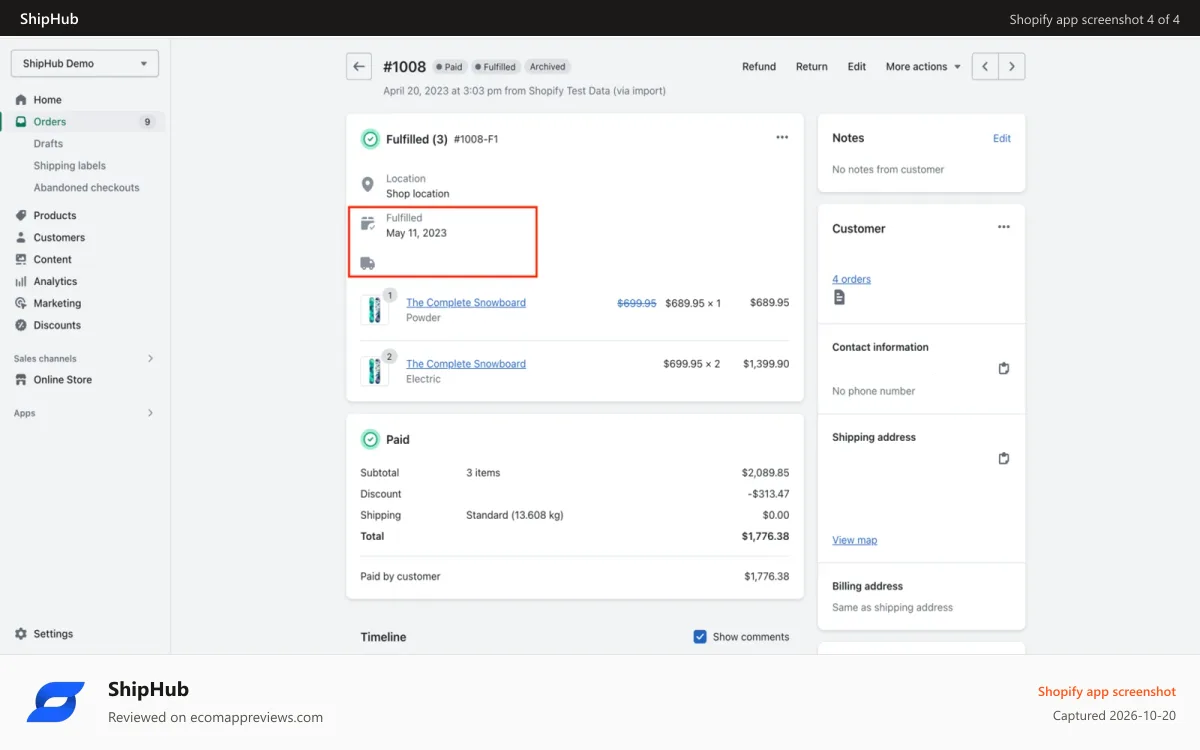Click the Paid badge next to #1008
This screenshot has width=1200, height=750.
(x=449, y=67)
